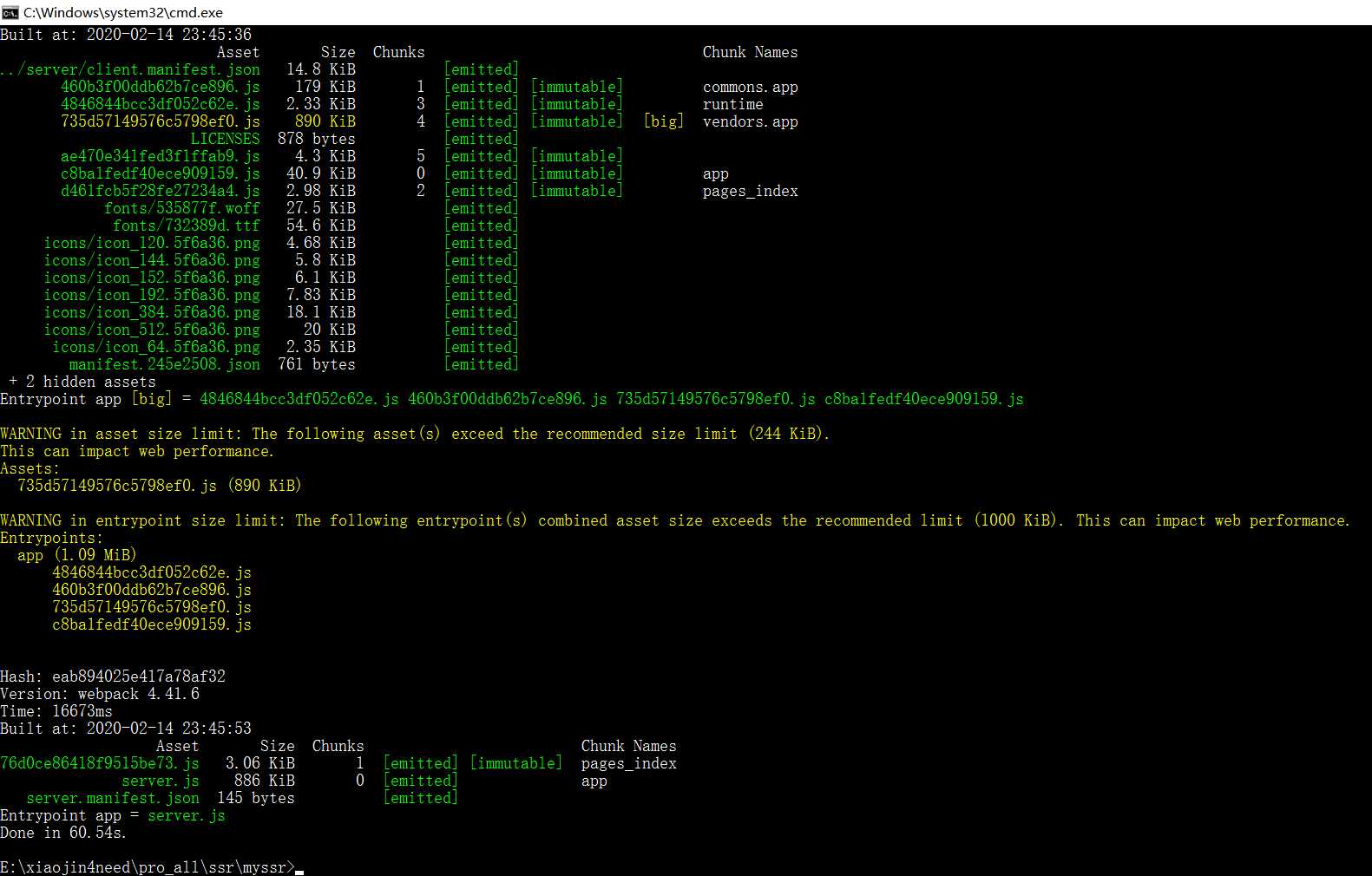Click fonts/732389d.ttf asset
Image resolution: width=1372 pixels, height=876 pixels.
tap(187, 226)
